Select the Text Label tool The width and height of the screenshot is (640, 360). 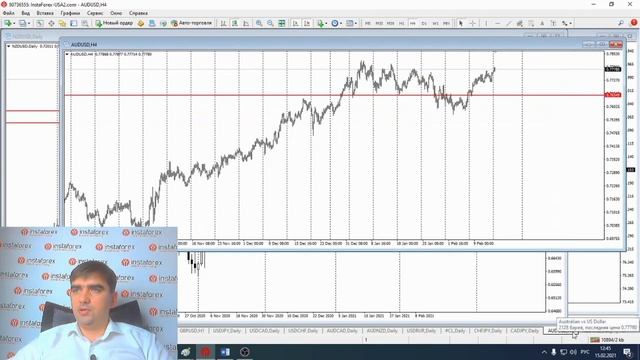[553, 23]
